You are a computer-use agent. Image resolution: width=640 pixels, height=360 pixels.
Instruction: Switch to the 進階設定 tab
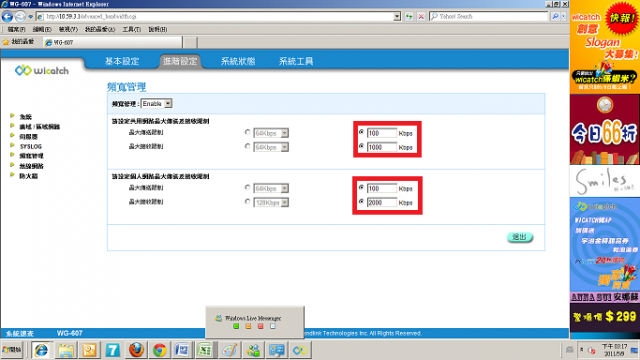180,61
